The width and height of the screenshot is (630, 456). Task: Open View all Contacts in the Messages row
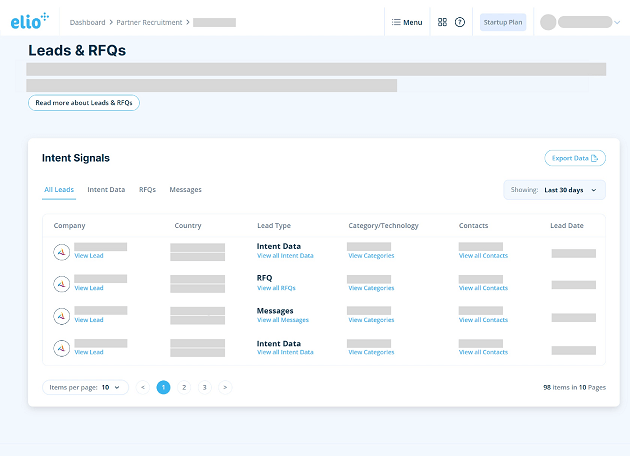(483, 320)
